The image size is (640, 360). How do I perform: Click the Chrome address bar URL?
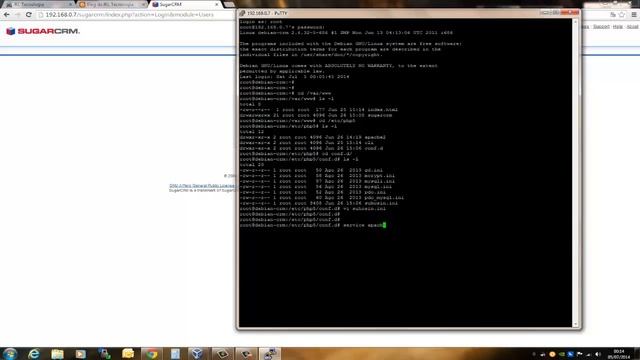tap(129, 15)
